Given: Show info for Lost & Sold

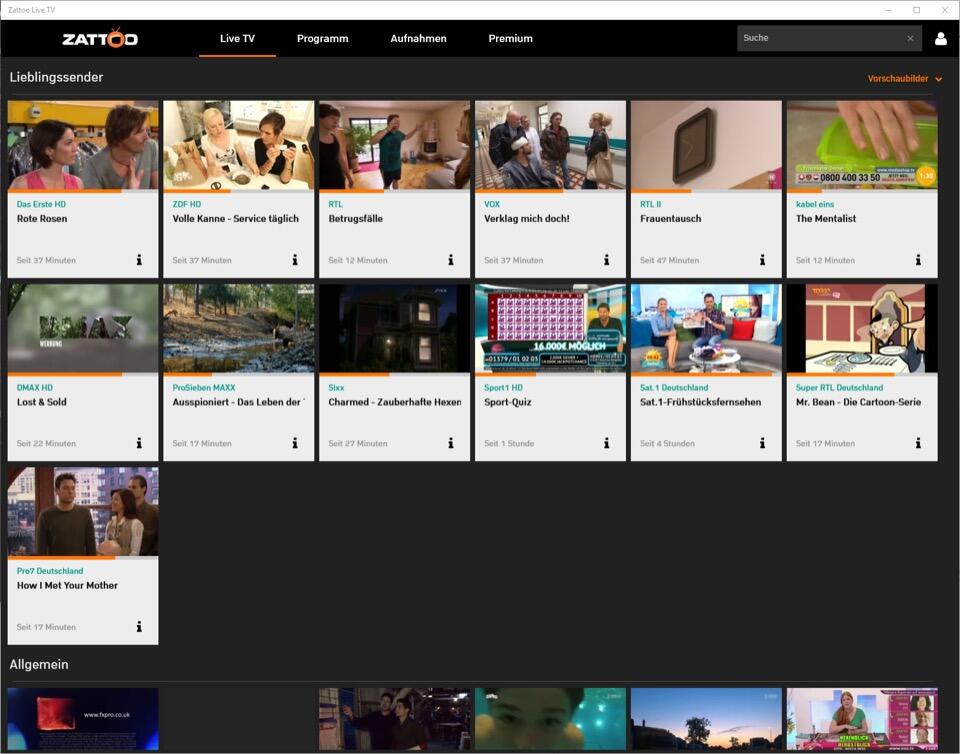Looking at the screenshot, I should coord(139,443).
